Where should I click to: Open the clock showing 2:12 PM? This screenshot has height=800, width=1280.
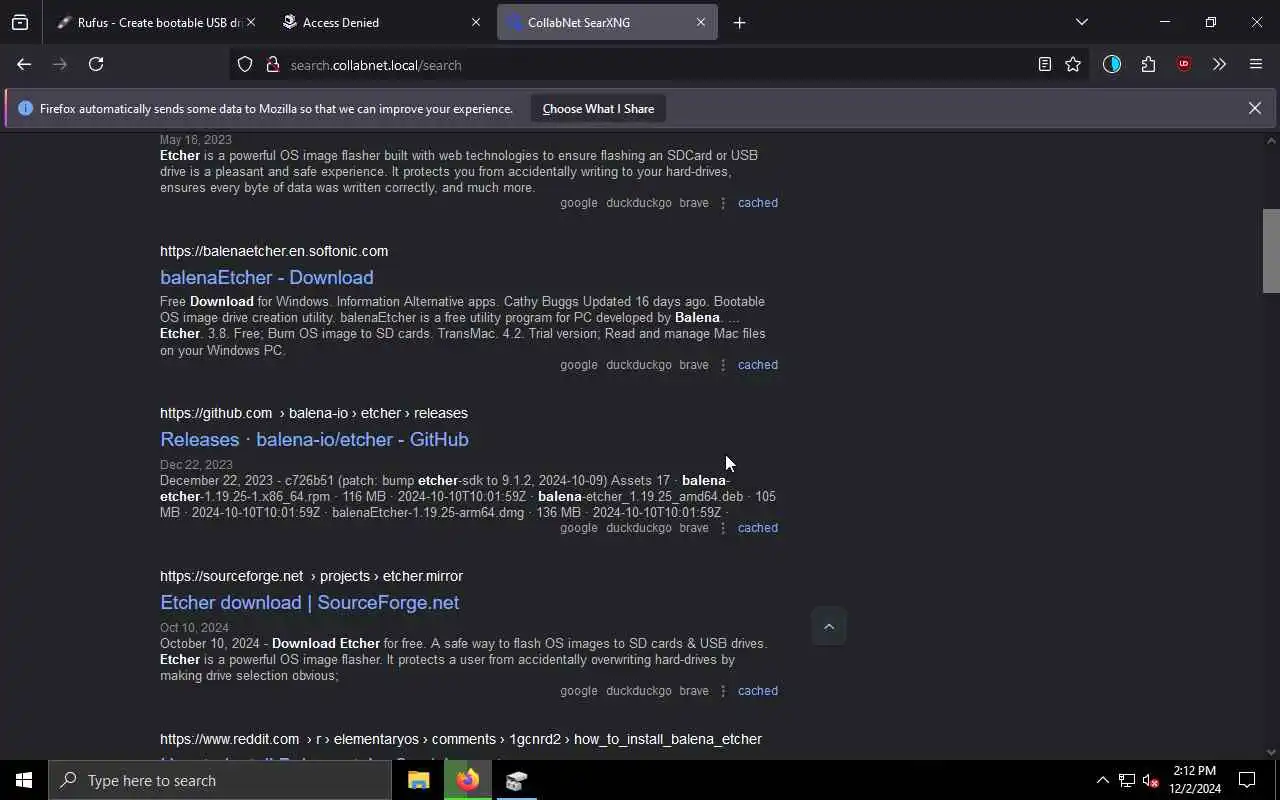point(1195,780)
